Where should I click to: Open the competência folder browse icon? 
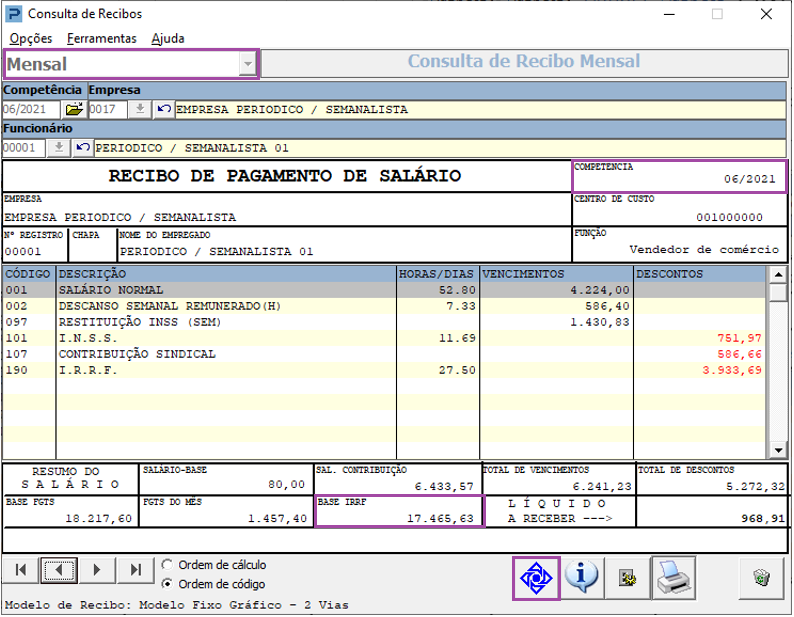[74, 109]
